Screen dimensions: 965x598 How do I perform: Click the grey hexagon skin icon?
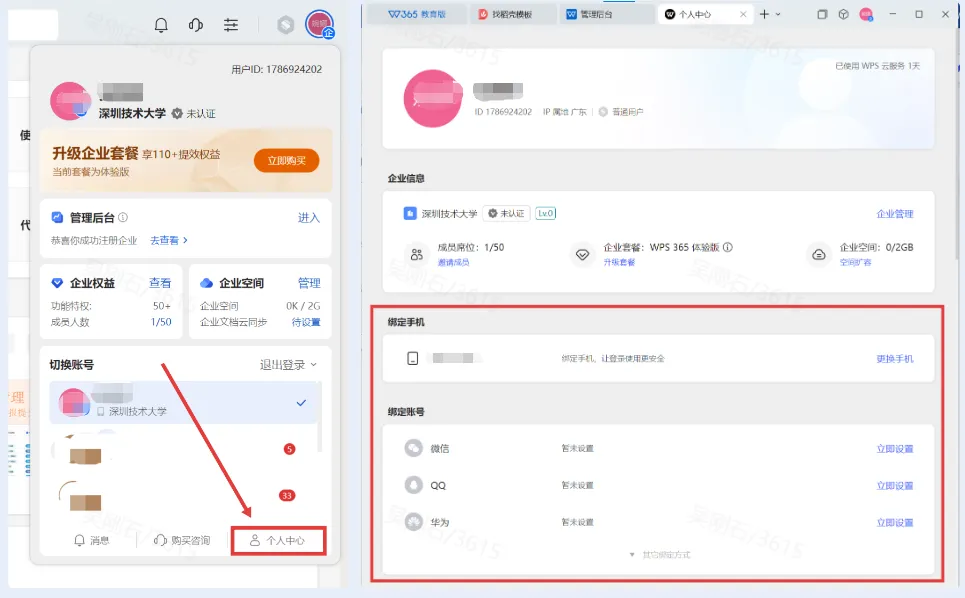(x=286, y=25)
